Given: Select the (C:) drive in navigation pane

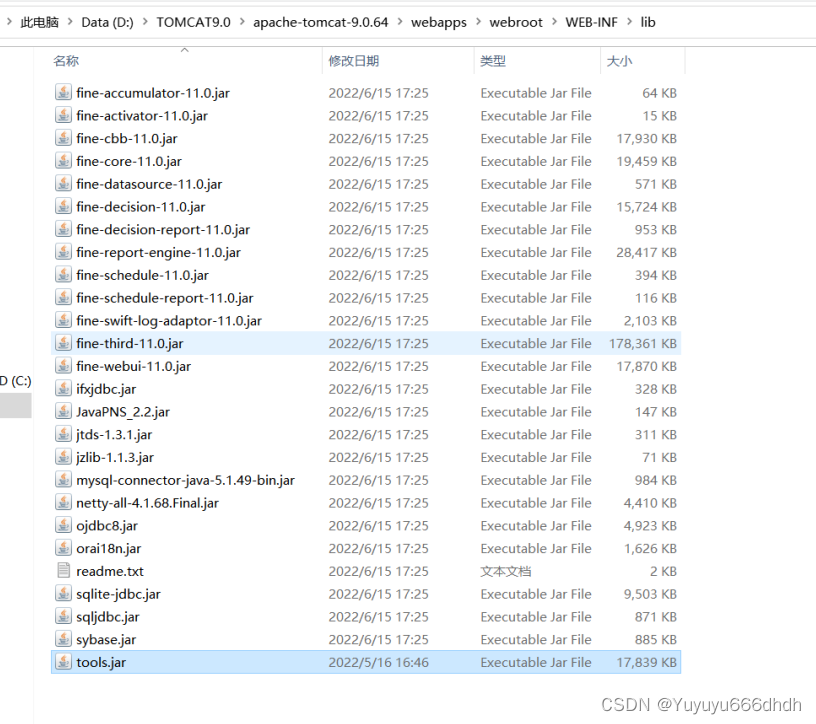Looking at the screenshot, I should tap(16, 381).
